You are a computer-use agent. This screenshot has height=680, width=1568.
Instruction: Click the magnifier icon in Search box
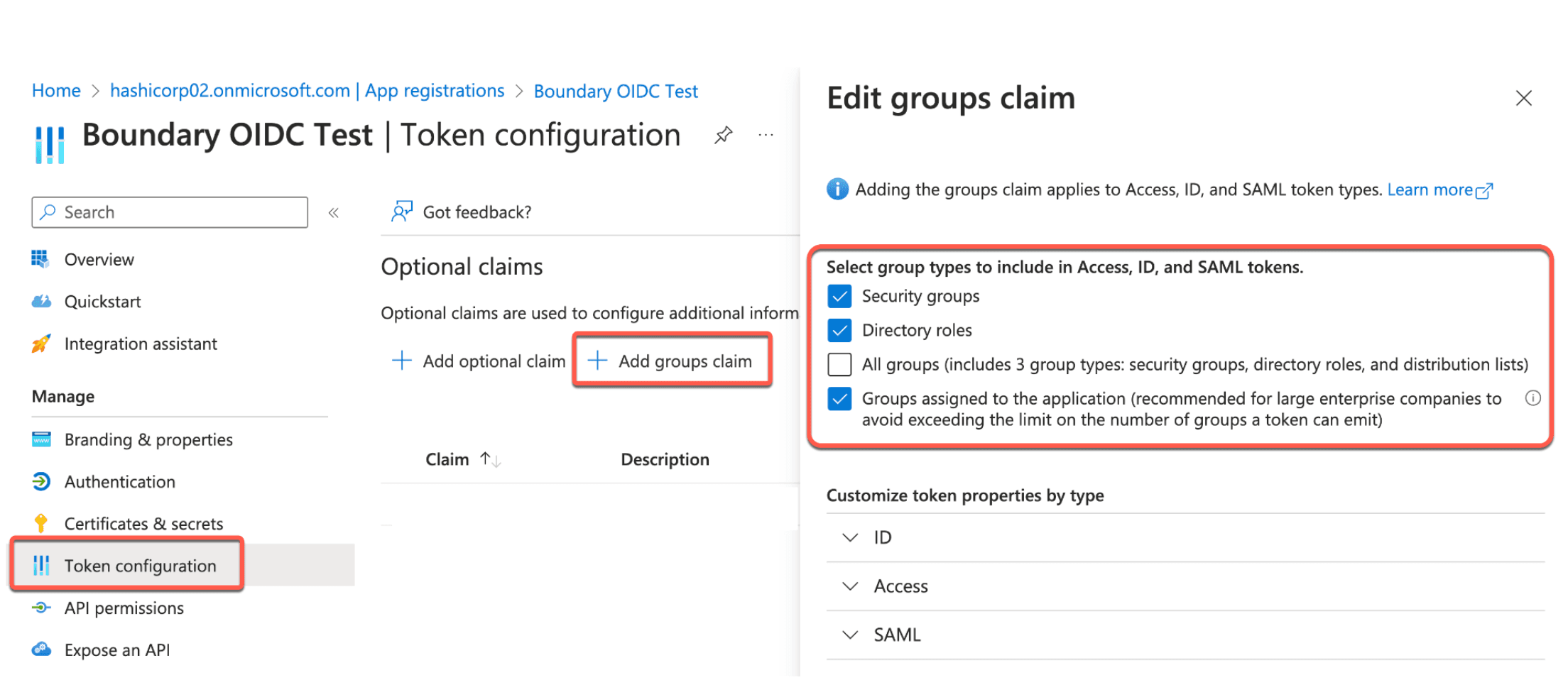coord(48,212)
